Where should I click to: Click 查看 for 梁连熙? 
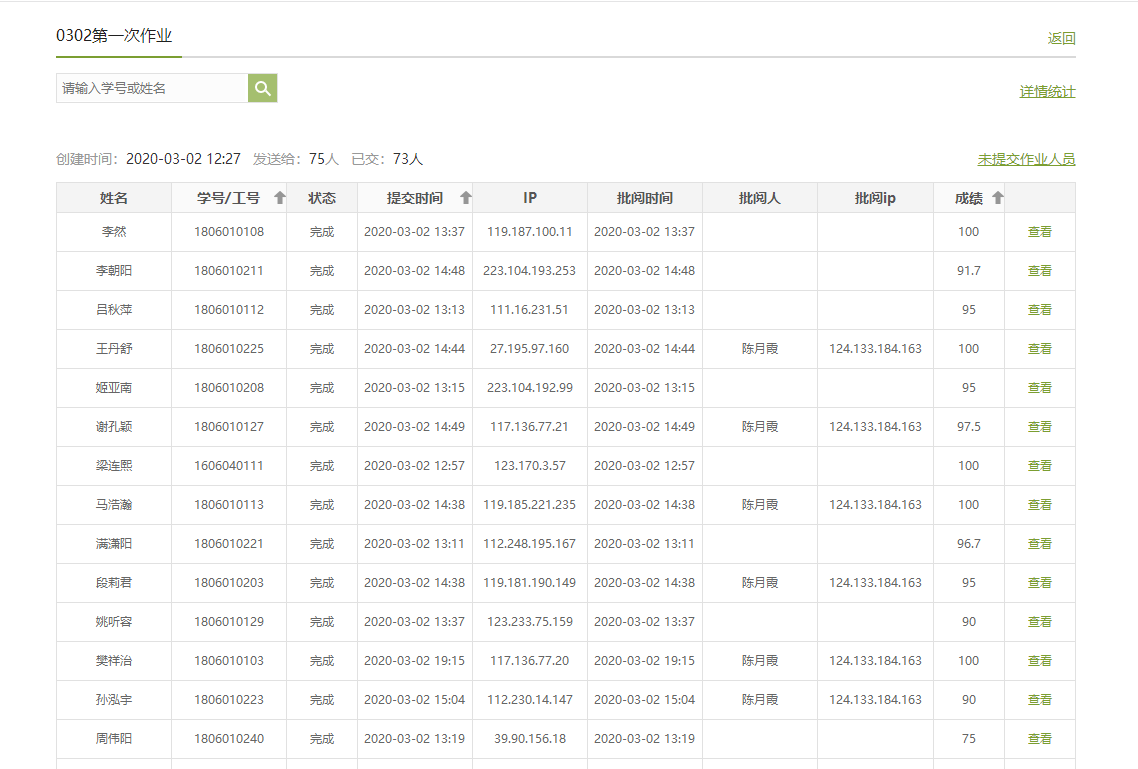pos(1039,466)
